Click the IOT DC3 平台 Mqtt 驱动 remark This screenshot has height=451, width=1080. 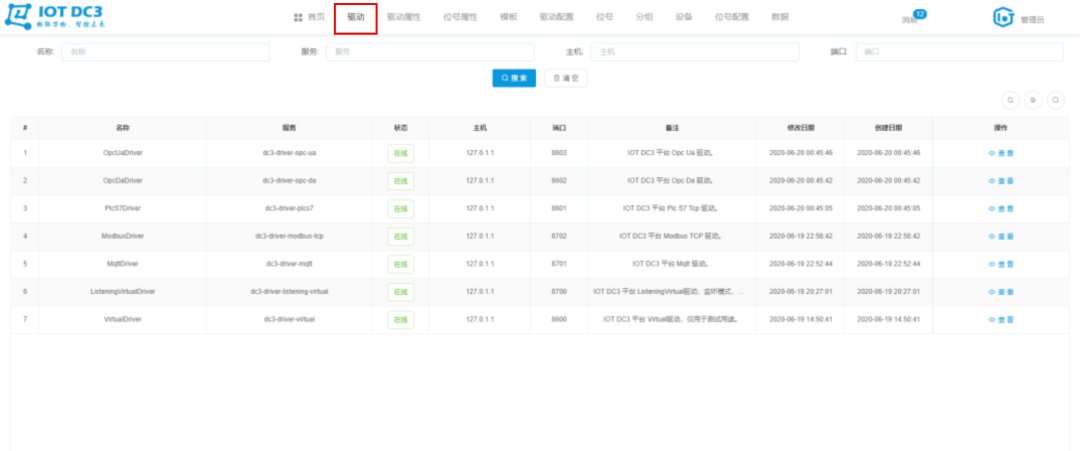(x=671, y=264)
